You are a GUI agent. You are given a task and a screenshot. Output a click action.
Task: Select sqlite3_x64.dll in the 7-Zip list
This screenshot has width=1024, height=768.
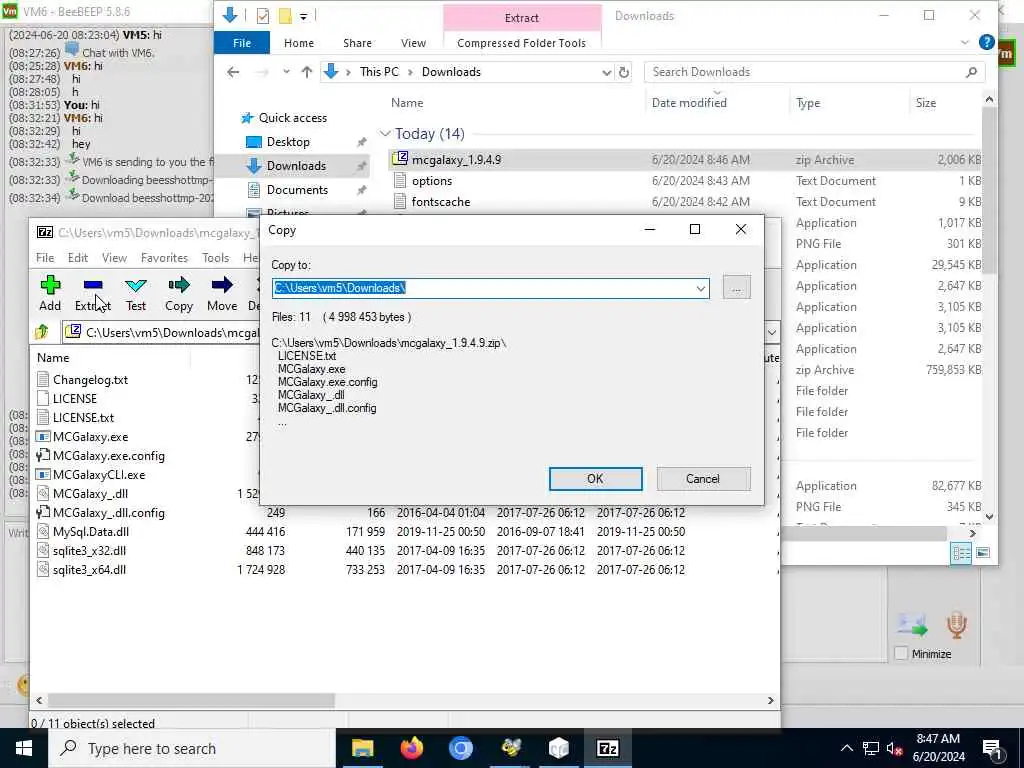[89, 569]
